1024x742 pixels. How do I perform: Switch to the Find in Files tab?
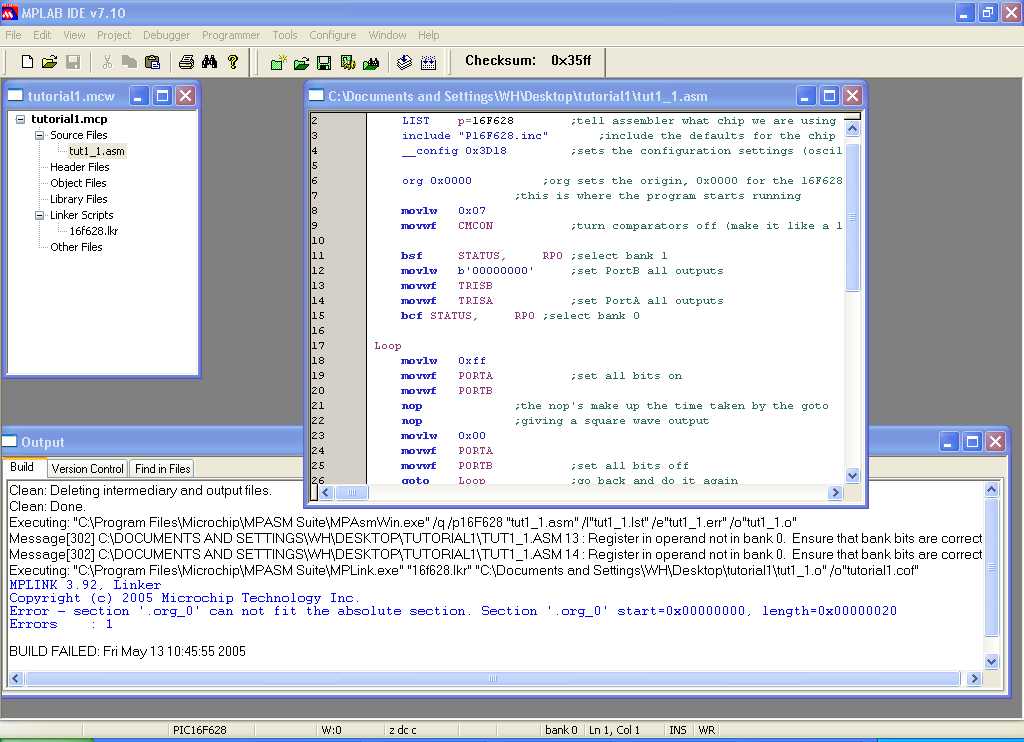[162, 468]
